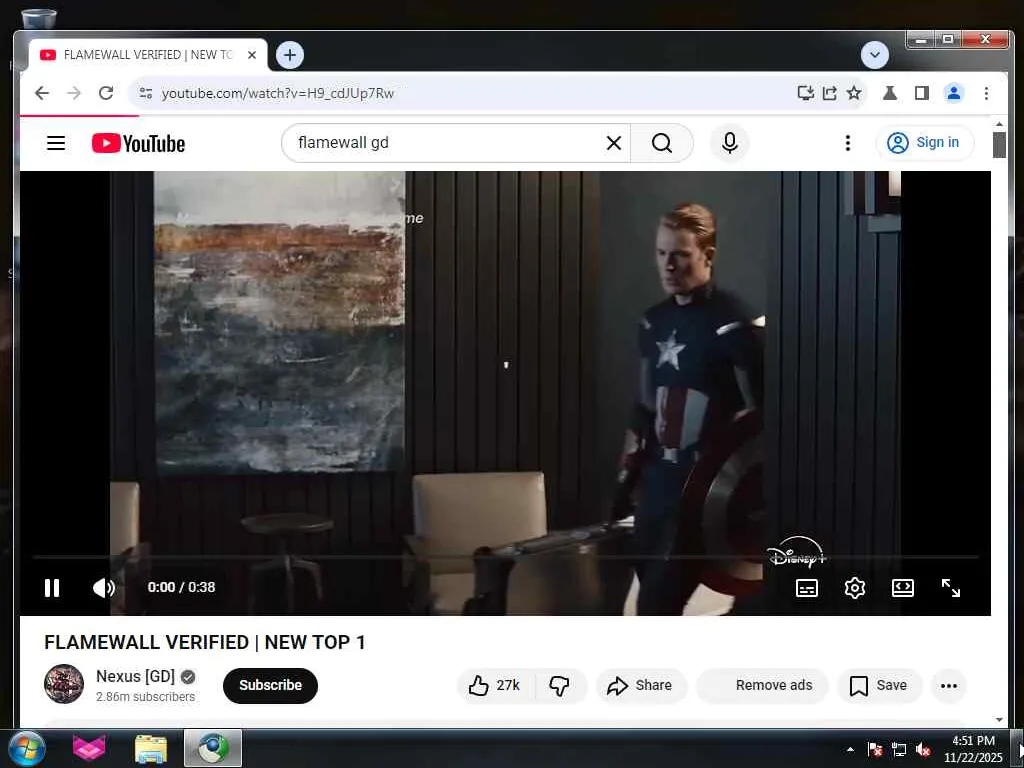Viewport: 1024px width, 768px height.
Task: Click the browser icon on the taskbar
Action: click(x=213, y=749)
